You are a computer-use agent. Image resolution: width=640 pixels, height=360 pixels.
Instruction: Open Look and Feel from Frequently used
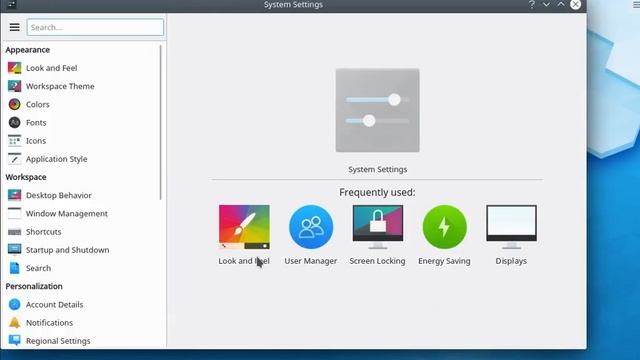tap(244, 227)
